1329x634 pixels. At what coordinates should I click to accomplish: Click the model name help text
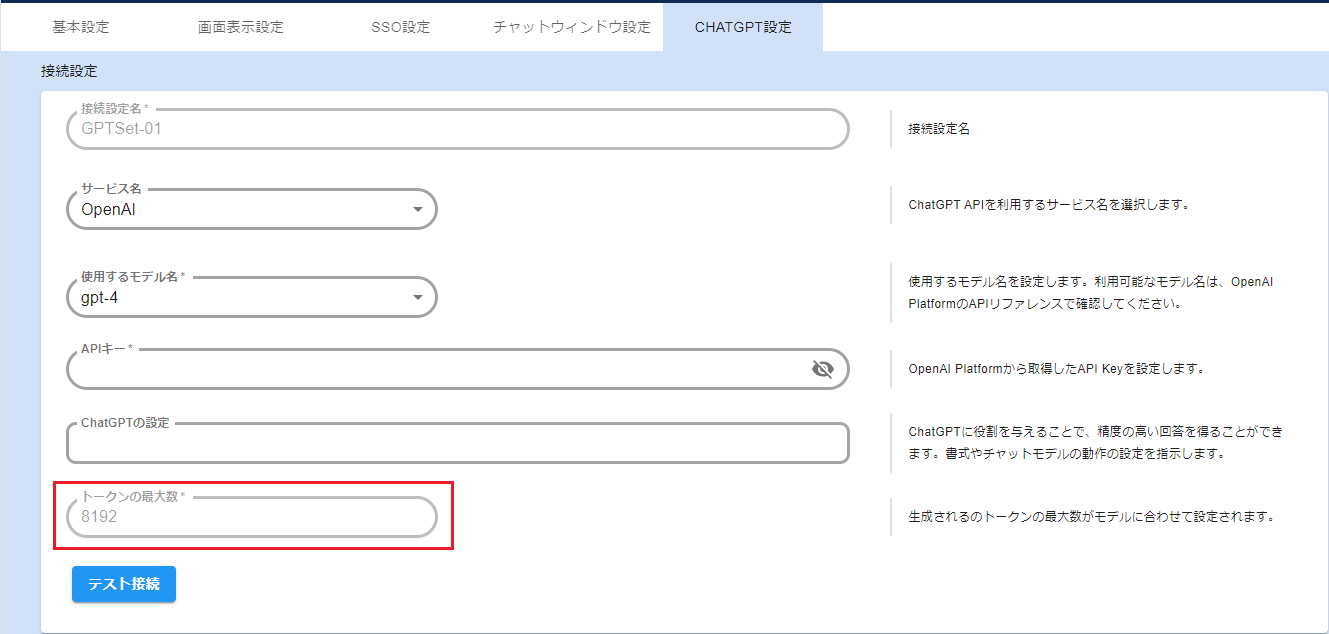point(1090,293)
